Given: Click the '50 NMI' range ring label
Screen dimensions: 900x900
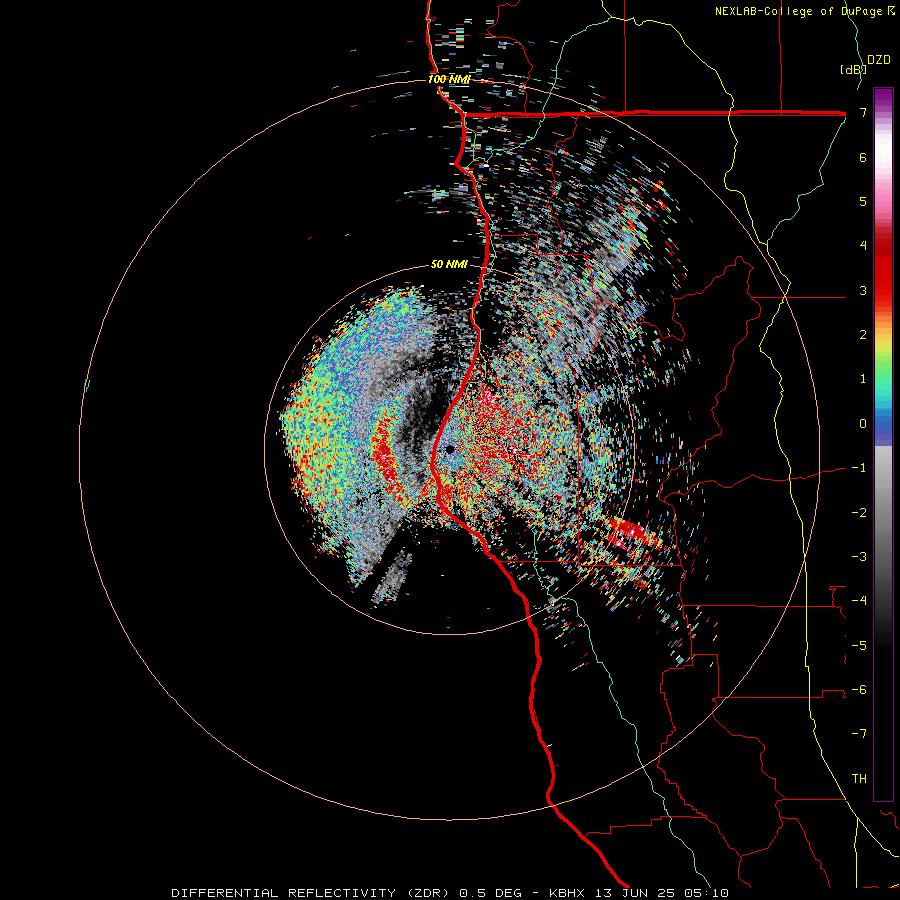Looking at the screenshot, I should (x=449, y=264).
